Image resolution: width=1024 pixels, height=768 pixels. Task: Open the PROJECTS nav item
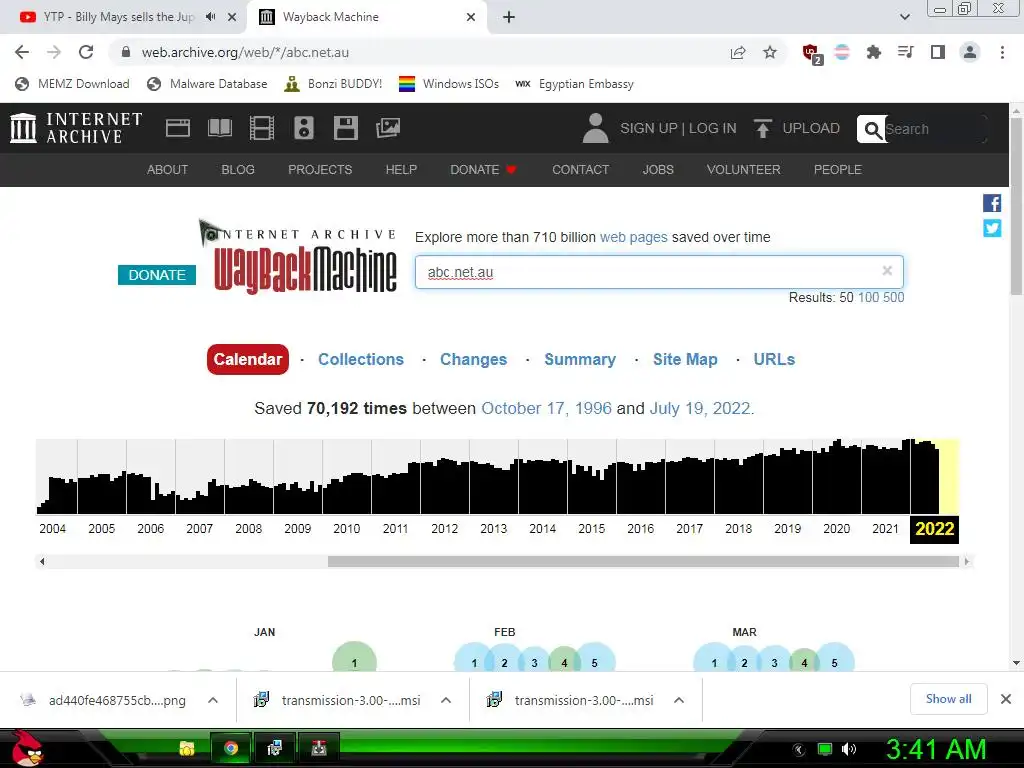tap(320, 170)
